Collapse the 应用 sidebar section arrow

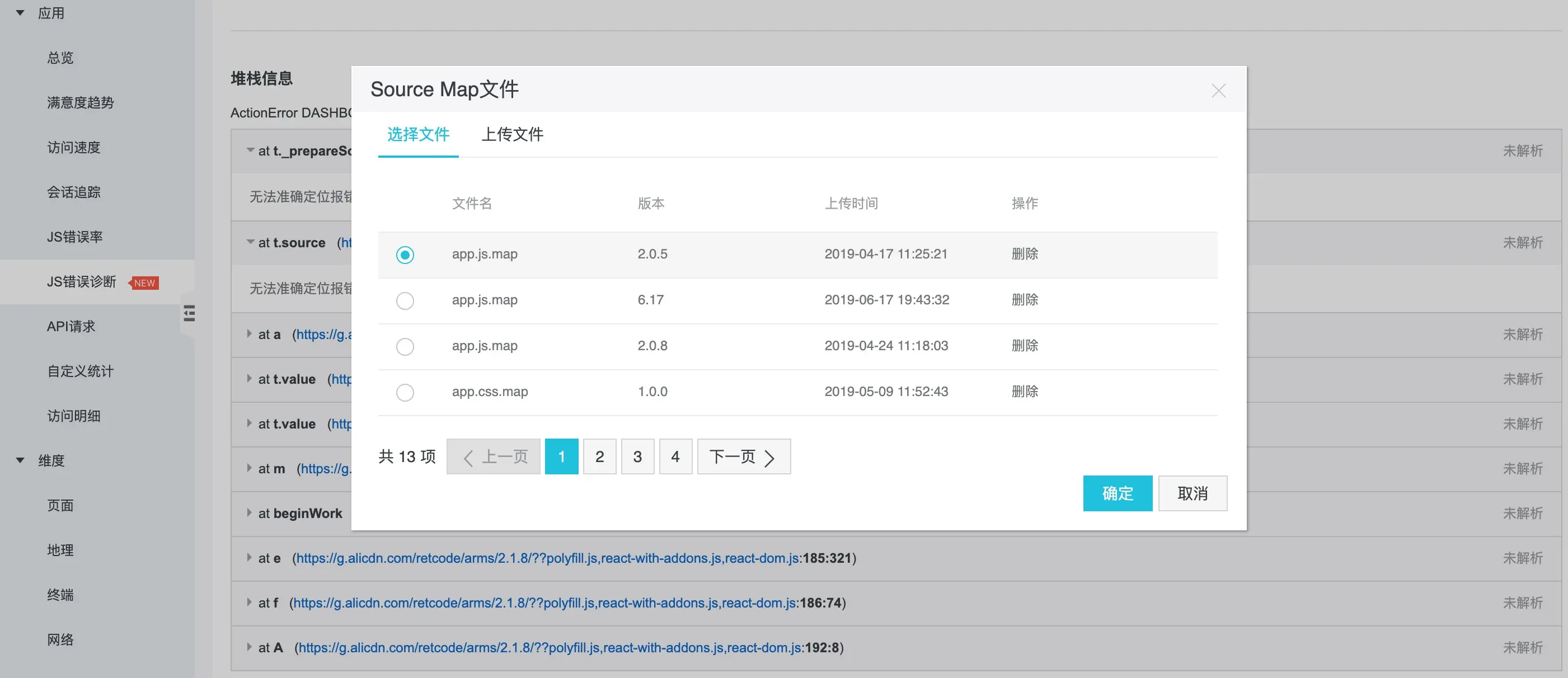(20, 13)
